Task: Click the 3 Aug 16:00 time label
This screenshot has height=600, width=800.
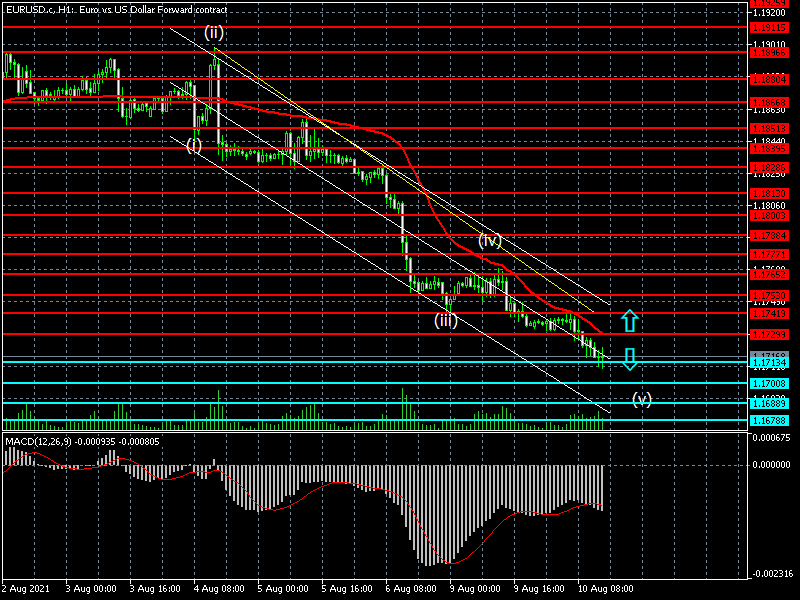Action: point(155,588)
